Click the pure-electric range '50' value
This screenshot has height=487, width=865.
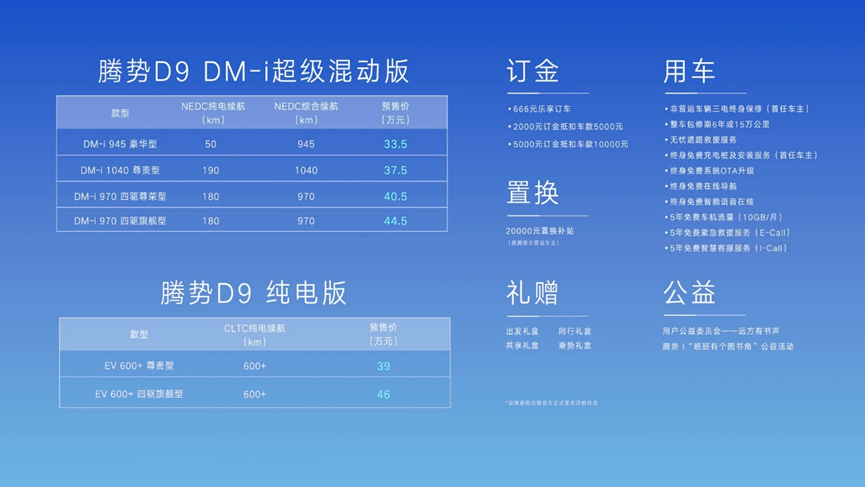pos(211,144)
